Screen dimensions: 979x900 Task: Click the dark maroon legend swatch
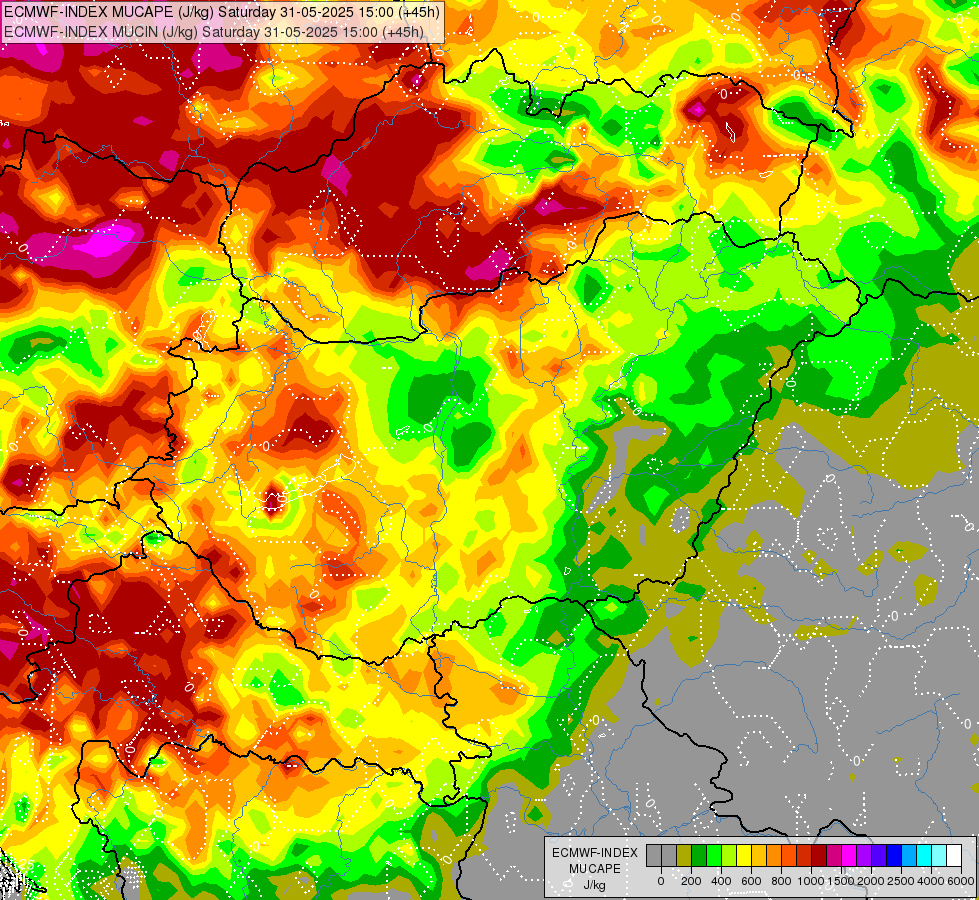820,856
